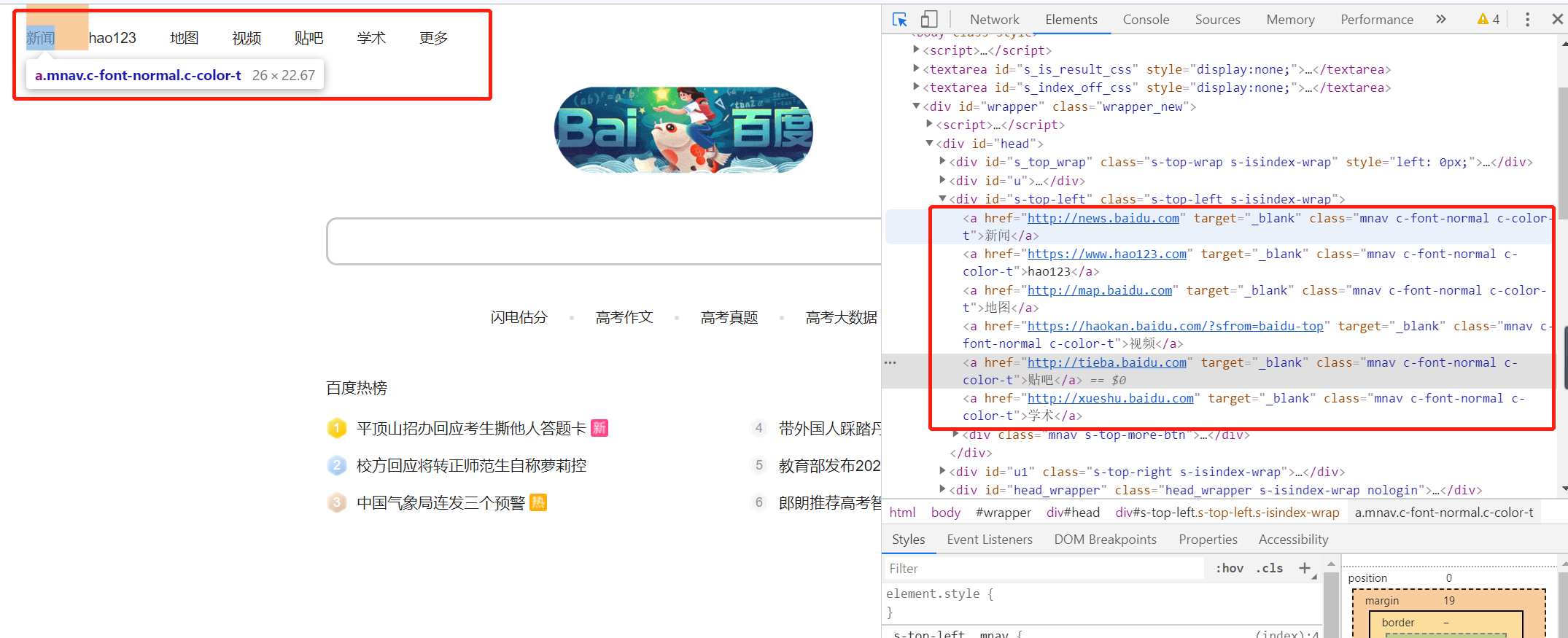This screenshot has height=638, width=1568.
Task: Open the Performance tab
Action: coord(1376,20)
